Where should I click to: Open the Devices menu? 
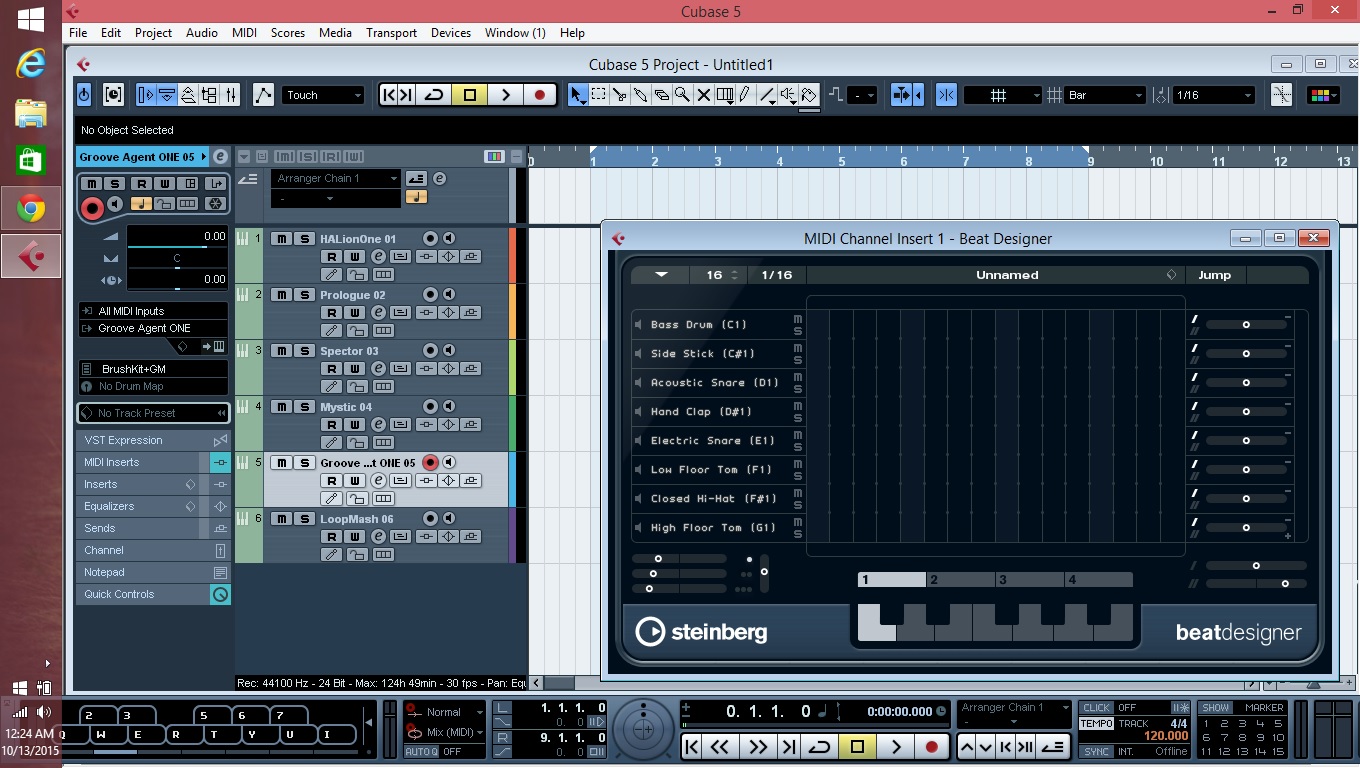pyautogui.click(x=451, y=33)
